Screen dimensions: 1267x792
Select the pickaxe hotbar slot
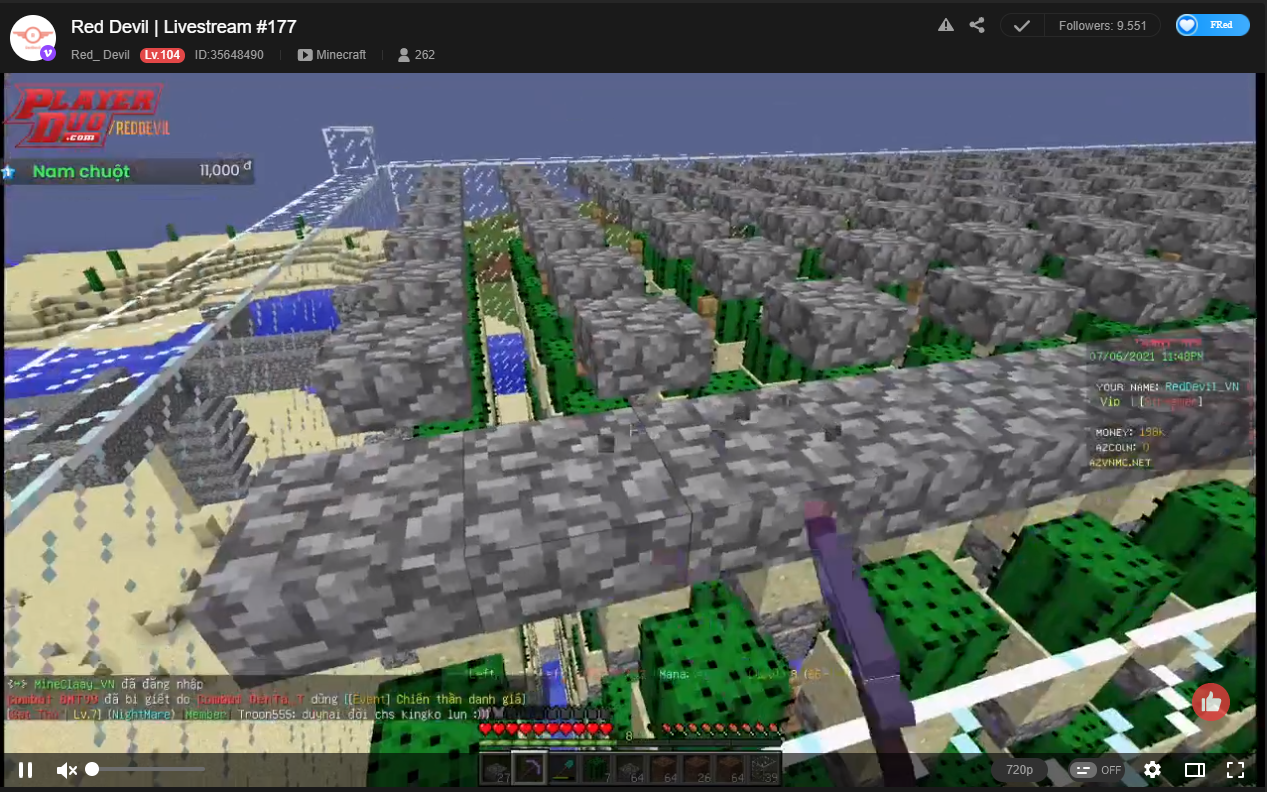tap(529, 769)
